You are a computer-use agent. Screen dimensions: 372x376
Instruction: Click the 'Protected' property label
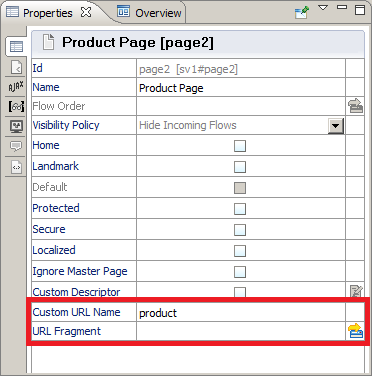[56, 208]
